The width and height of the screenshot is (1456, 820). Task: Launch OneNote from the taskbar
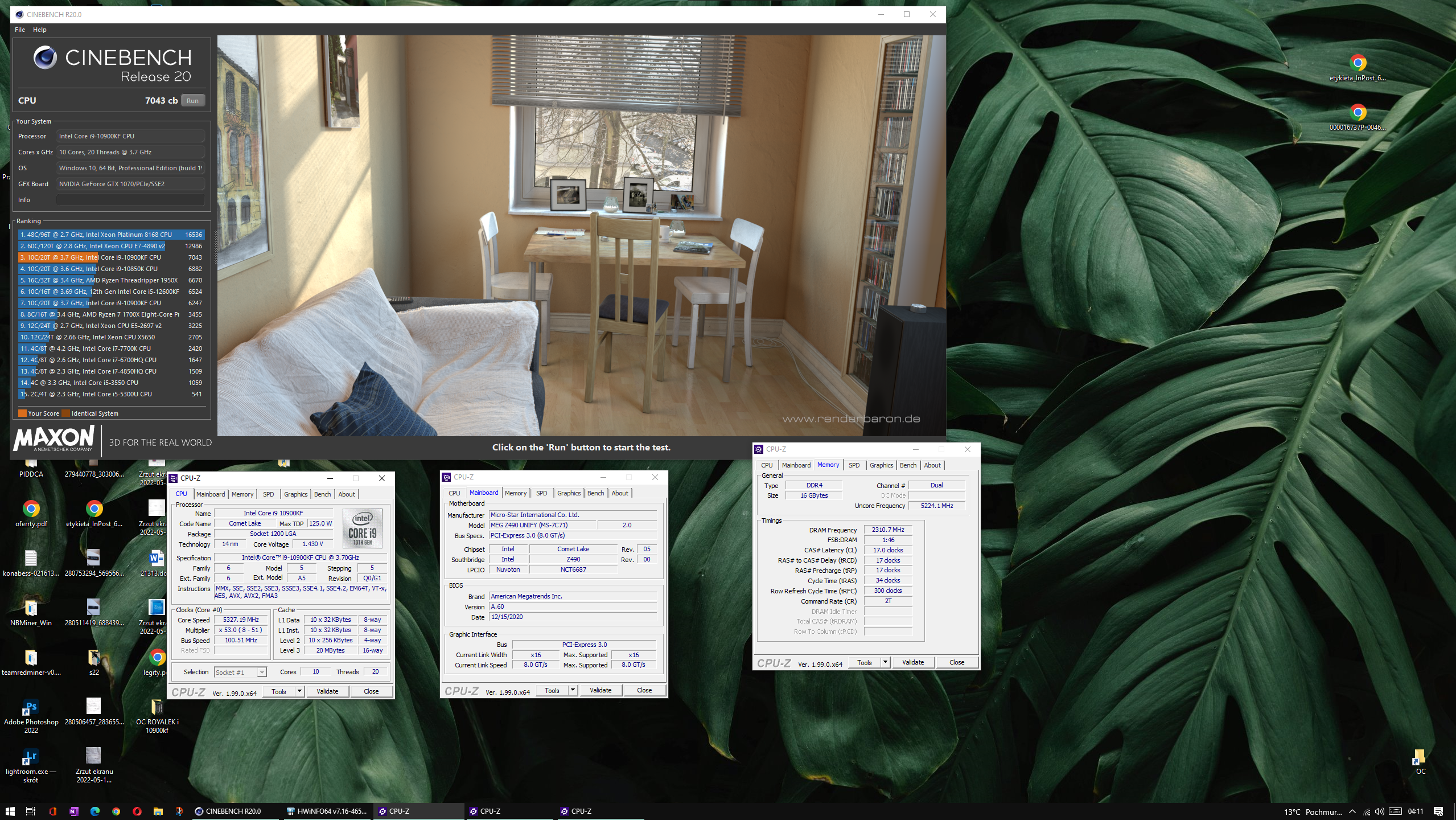(x=73, y=811)
